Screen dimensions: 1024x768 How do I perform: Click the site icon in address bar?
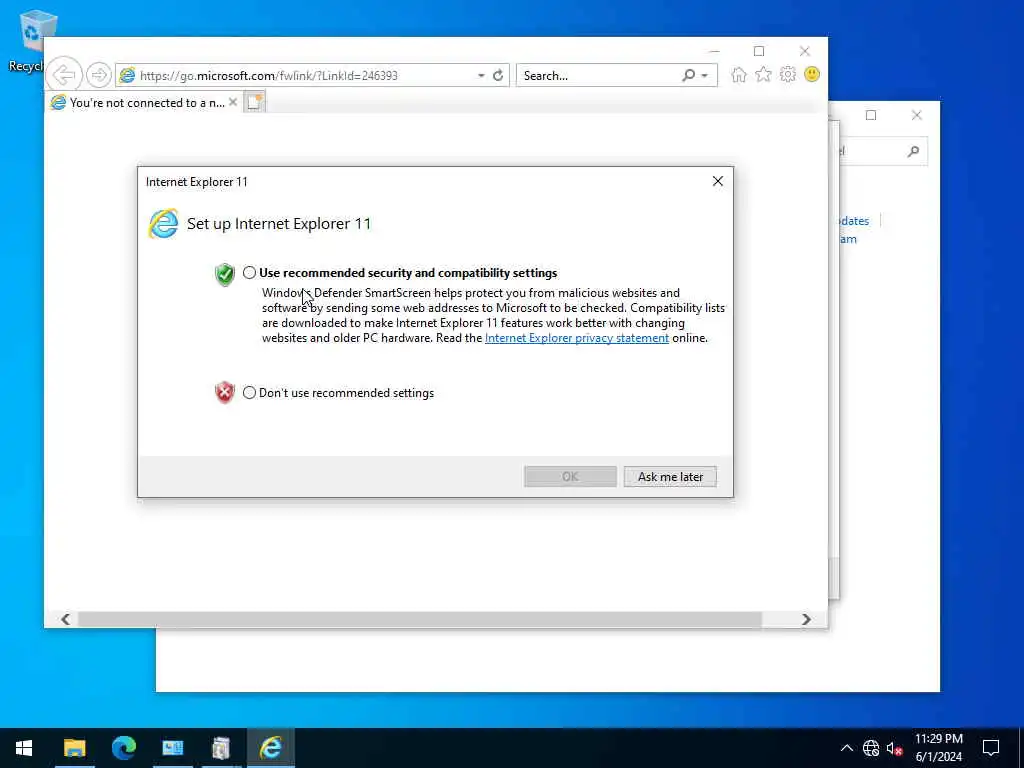(x=128, y=76)
